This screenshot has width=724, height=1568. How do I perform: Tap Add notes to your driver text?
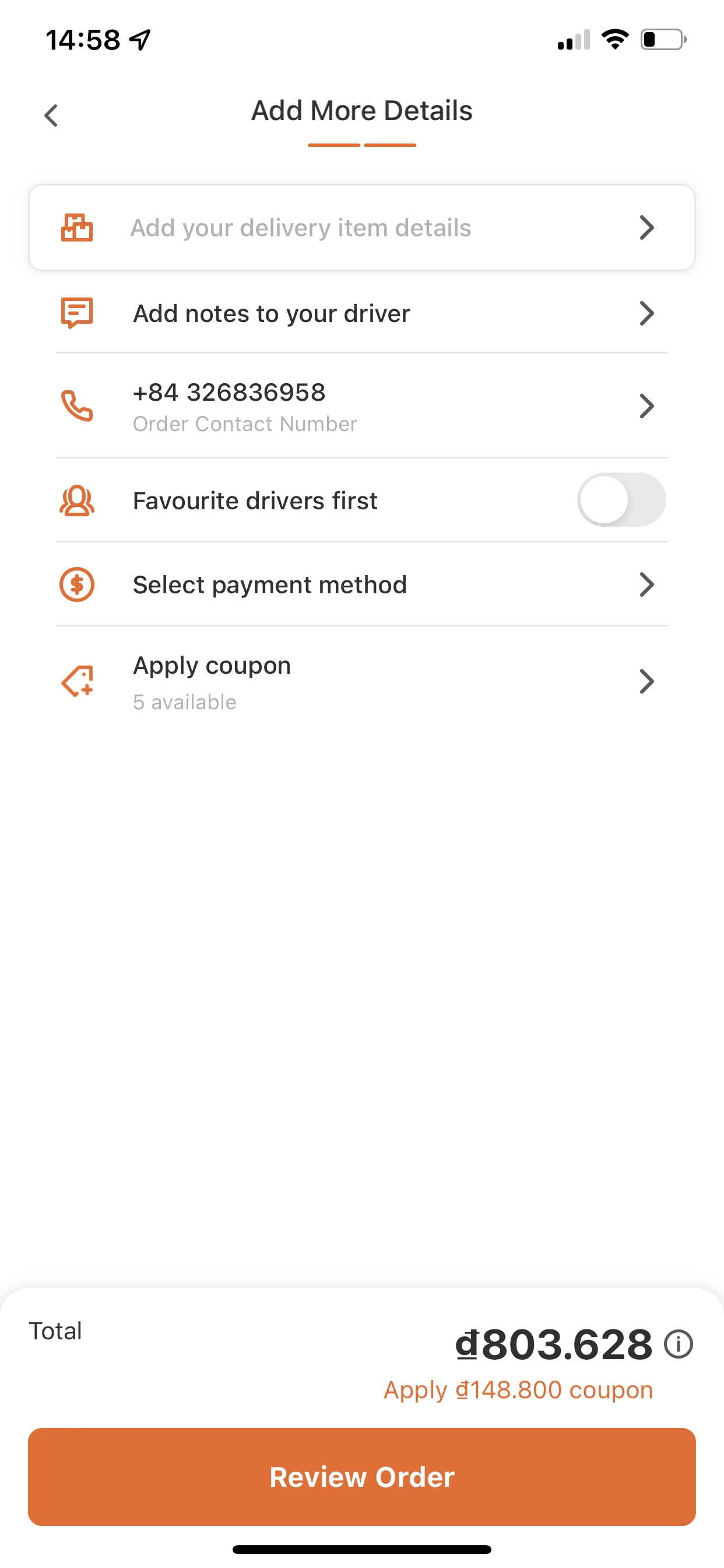271,313
